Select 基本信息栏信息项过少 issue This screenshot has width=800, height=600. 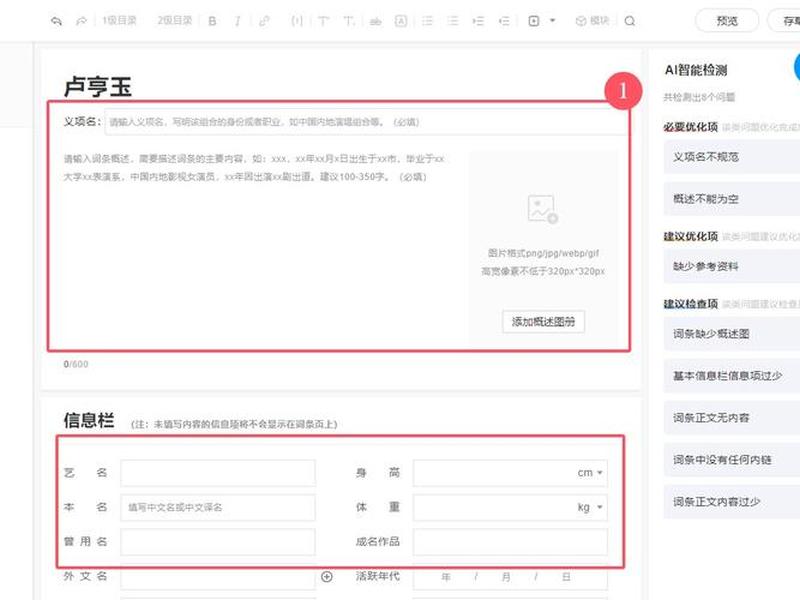click(x=732, y=376)
